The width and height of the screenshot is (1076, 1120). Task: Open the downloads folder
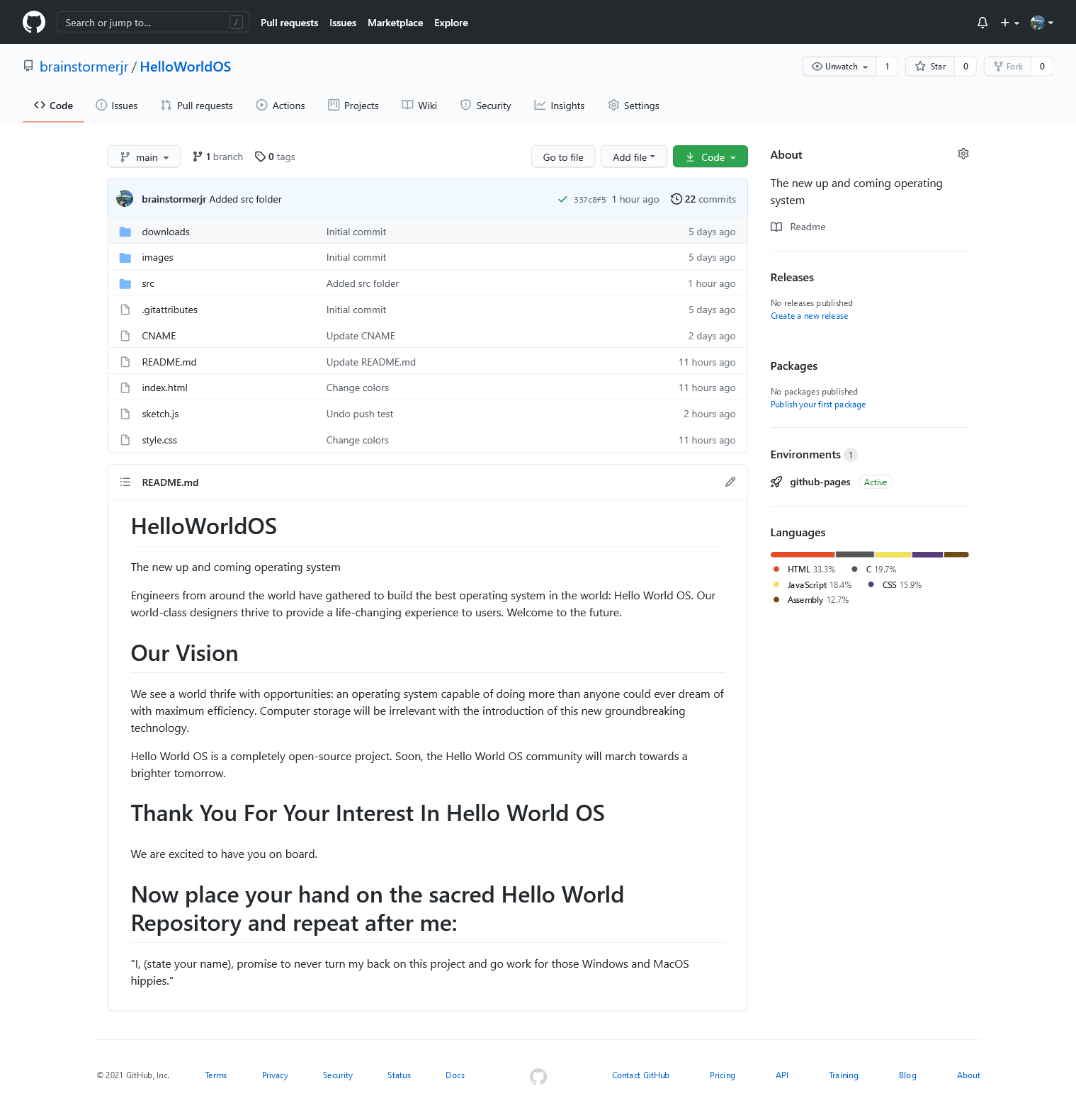pos(166,232)
